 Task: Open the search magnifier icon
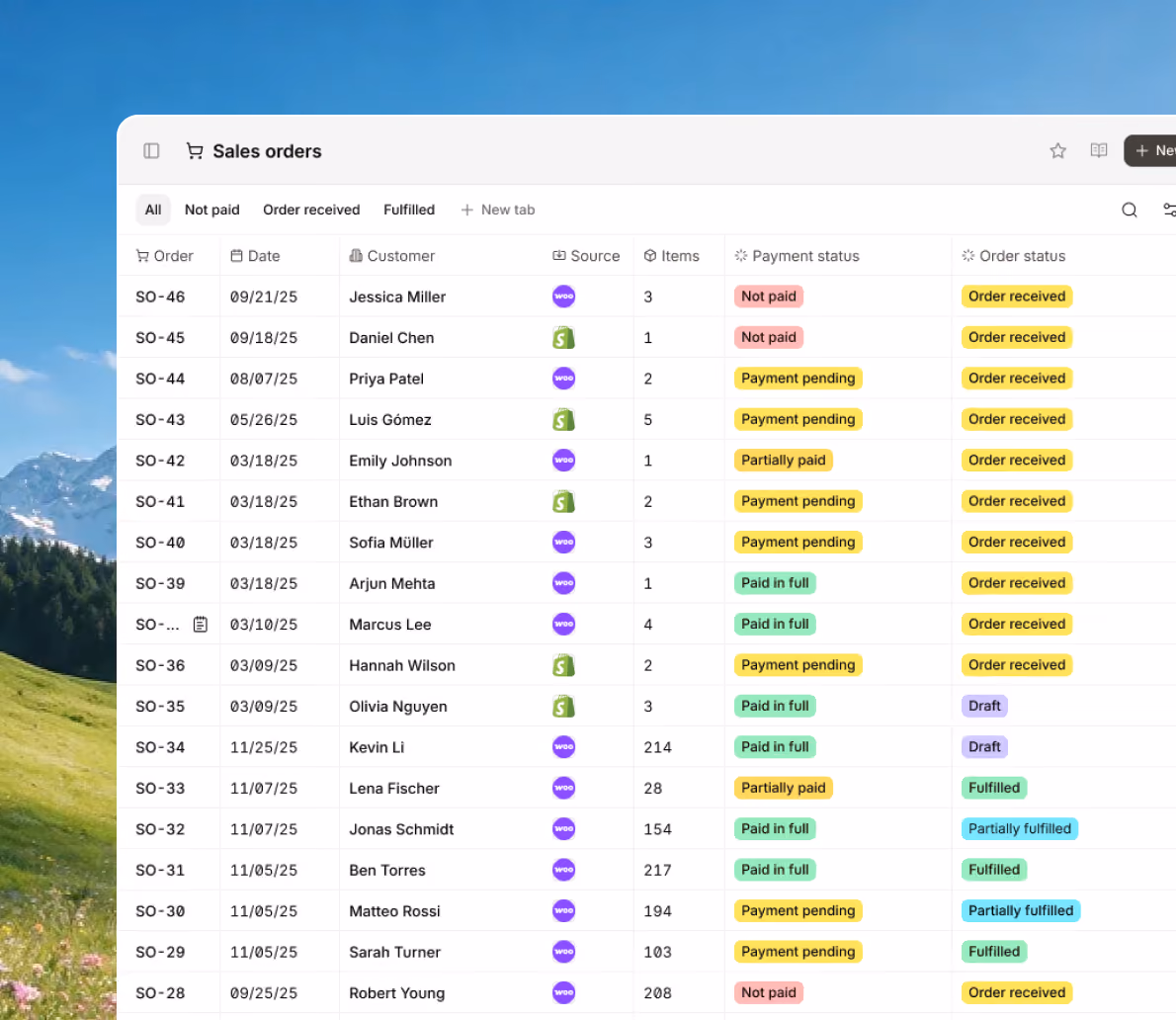1130,210
